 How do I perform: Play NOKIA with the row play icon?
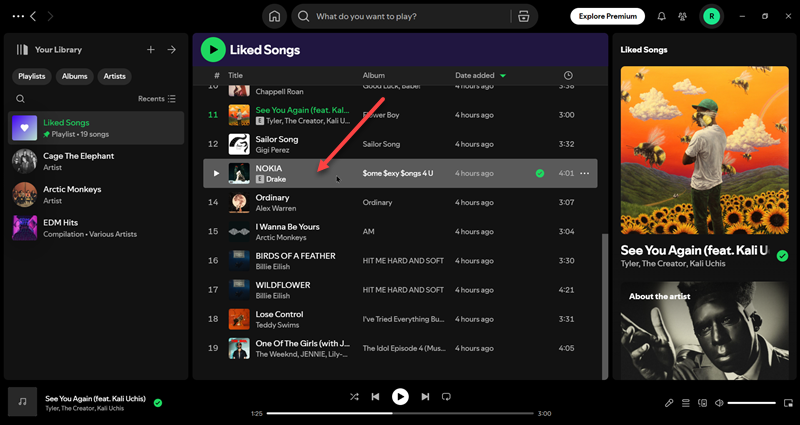pos(216,173)
